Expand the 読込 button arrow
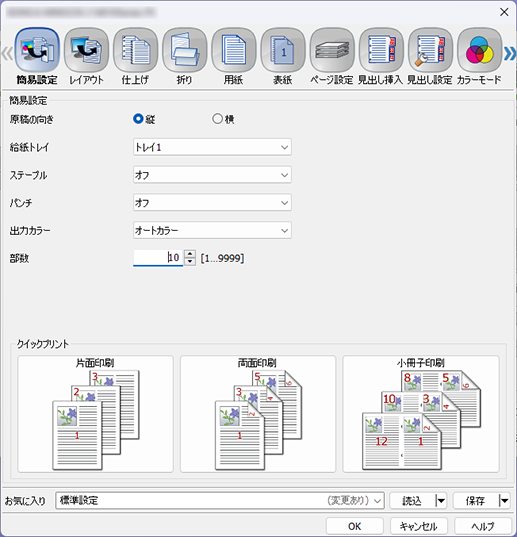The height and width of the screenshot is (537, 517). tap(441, 501)
